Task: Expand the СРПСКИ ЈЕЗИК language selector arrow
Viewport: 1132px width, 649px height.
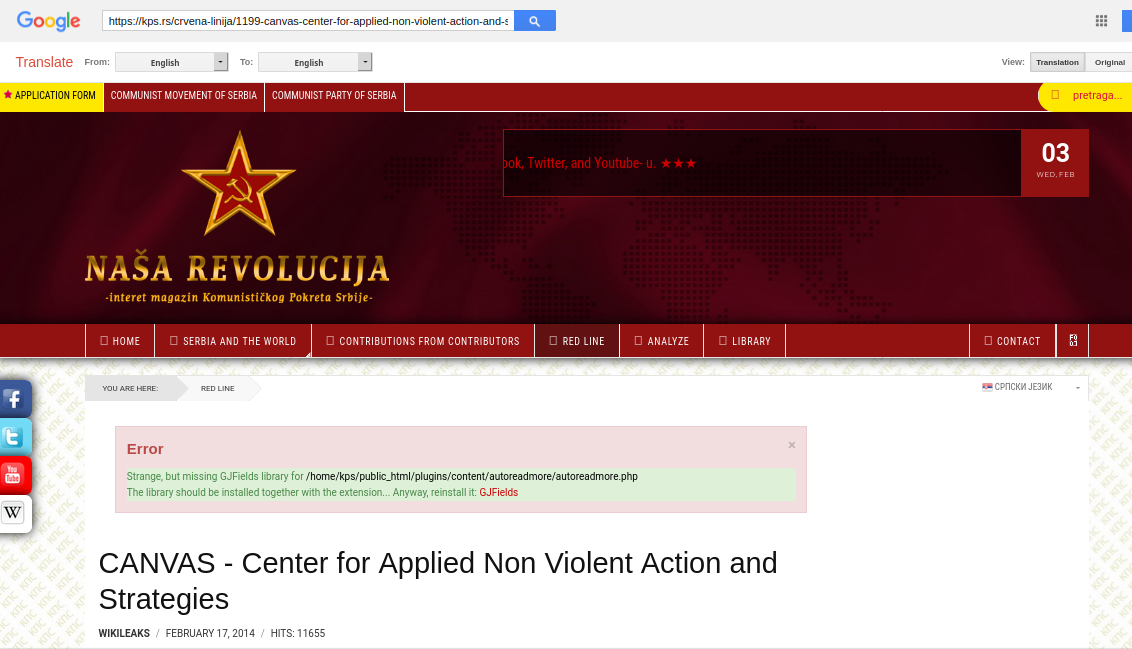Action: [1078, 388]
